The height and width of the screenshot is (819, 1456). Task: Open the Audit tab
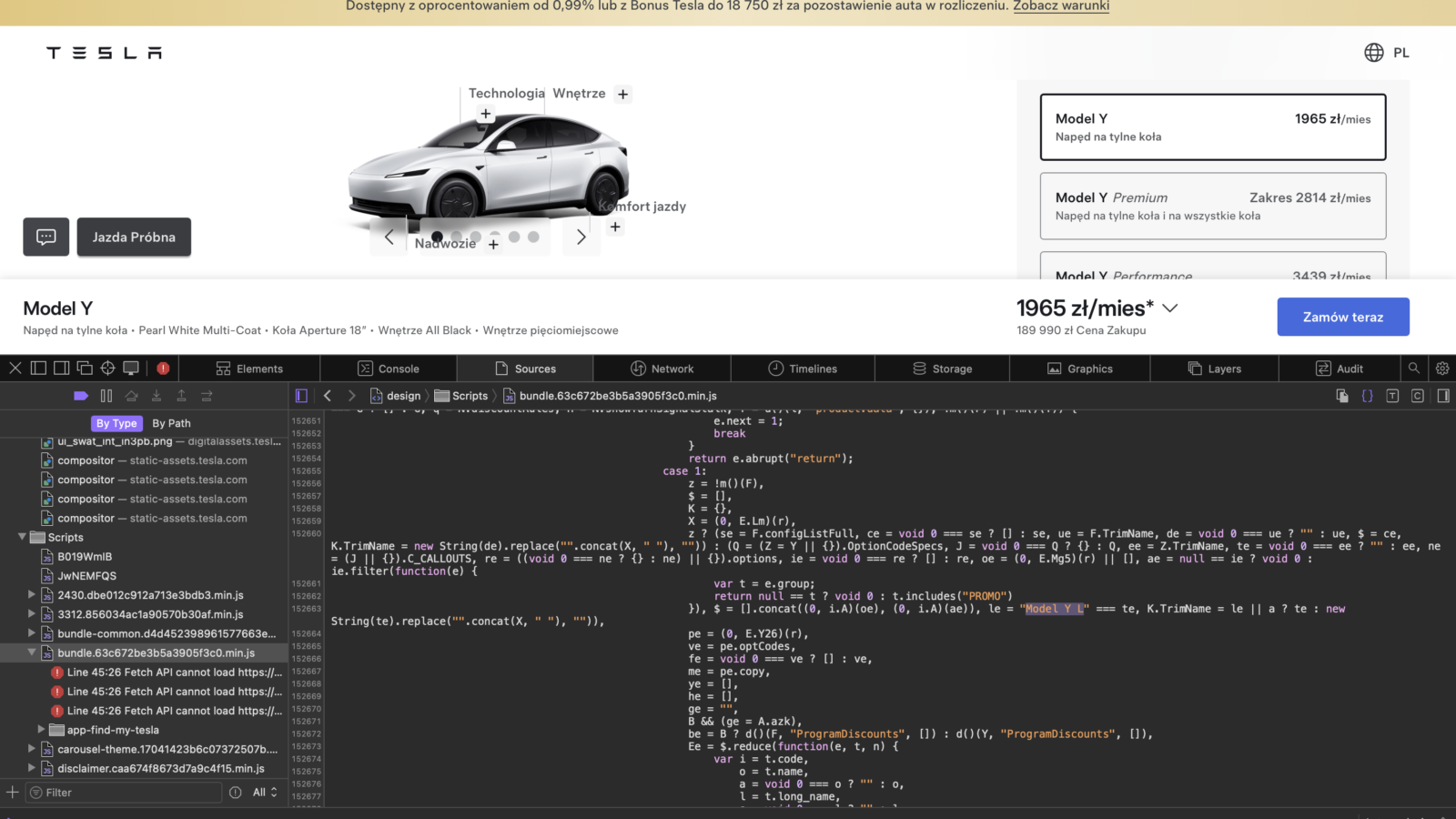coord(1340,369)
